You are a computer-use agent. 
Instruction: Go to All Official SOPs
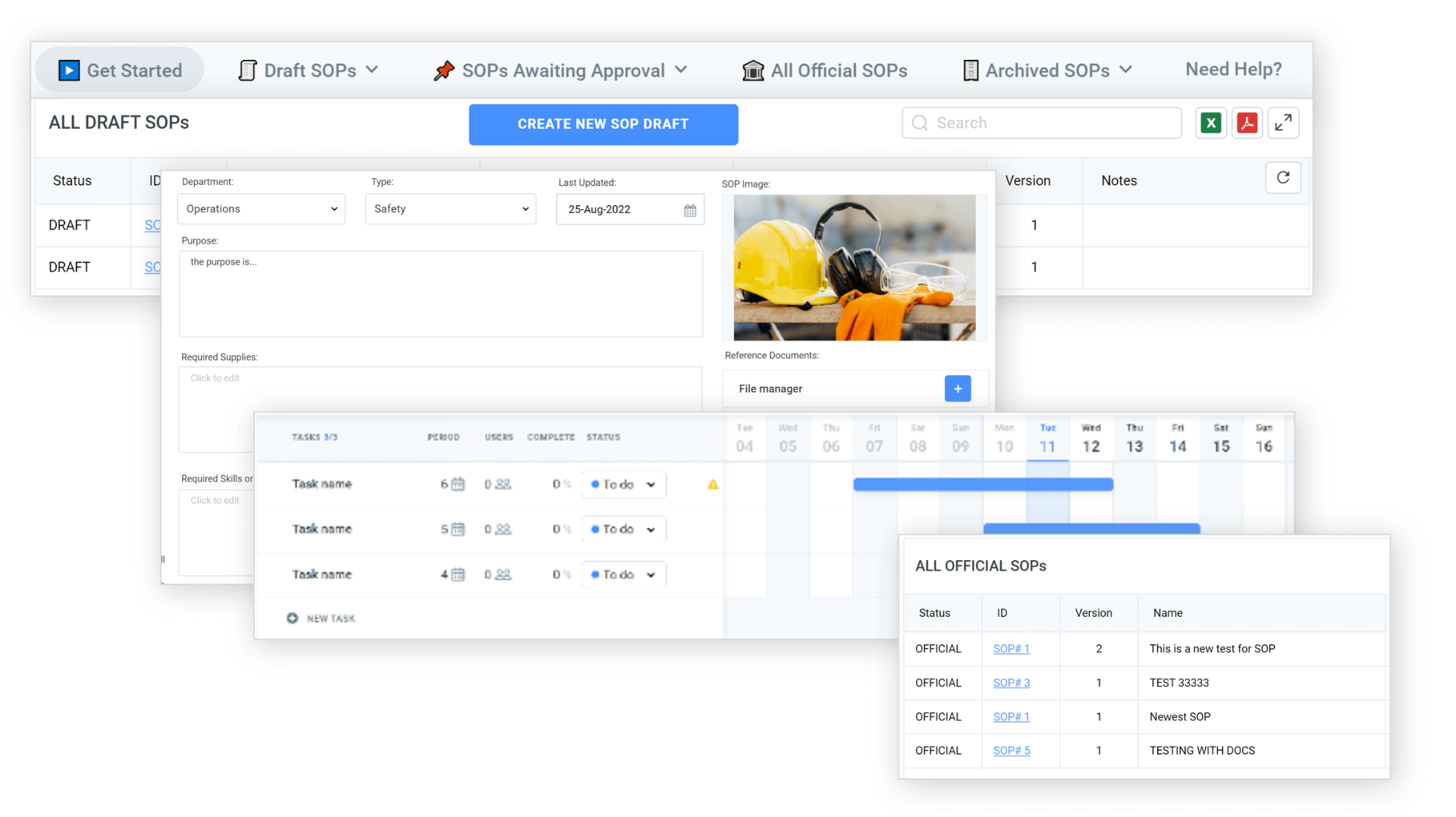[x=825, y=70]
